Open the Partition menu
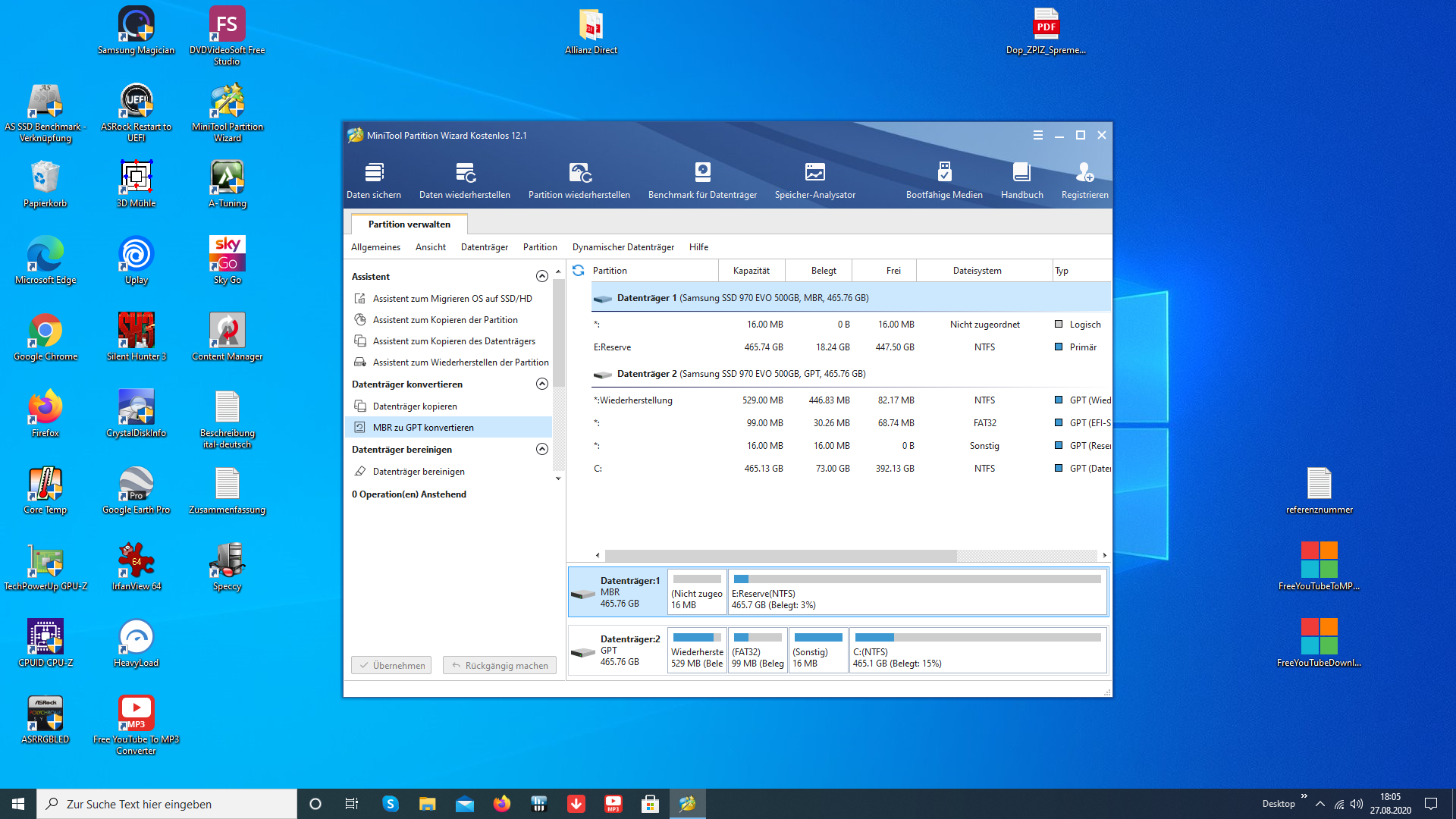 [x=540, y=247]
